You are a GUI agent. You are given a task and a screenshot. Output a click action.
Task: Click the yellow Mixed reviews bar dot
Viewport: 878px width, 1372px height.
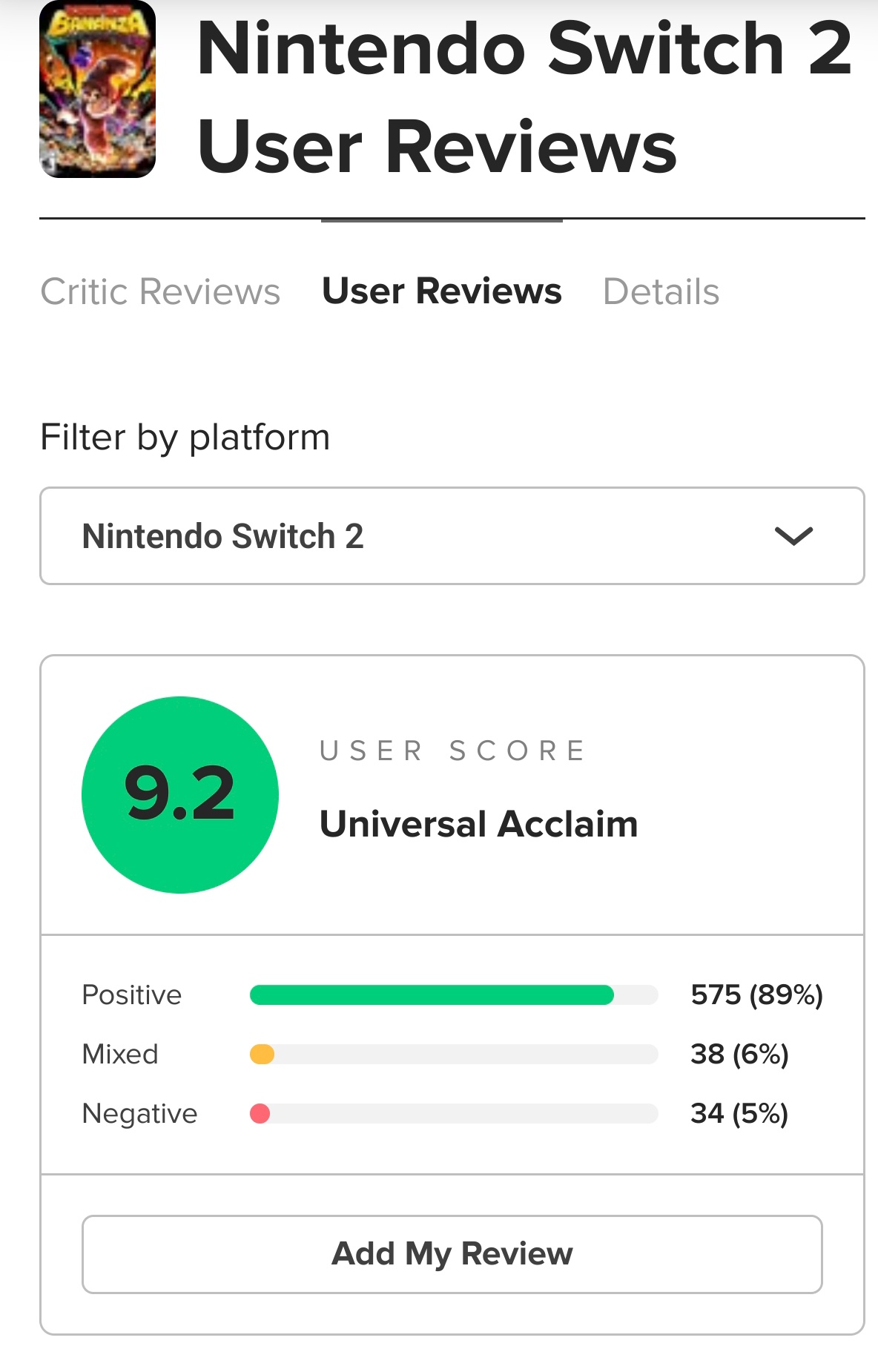coord(262,1054)
